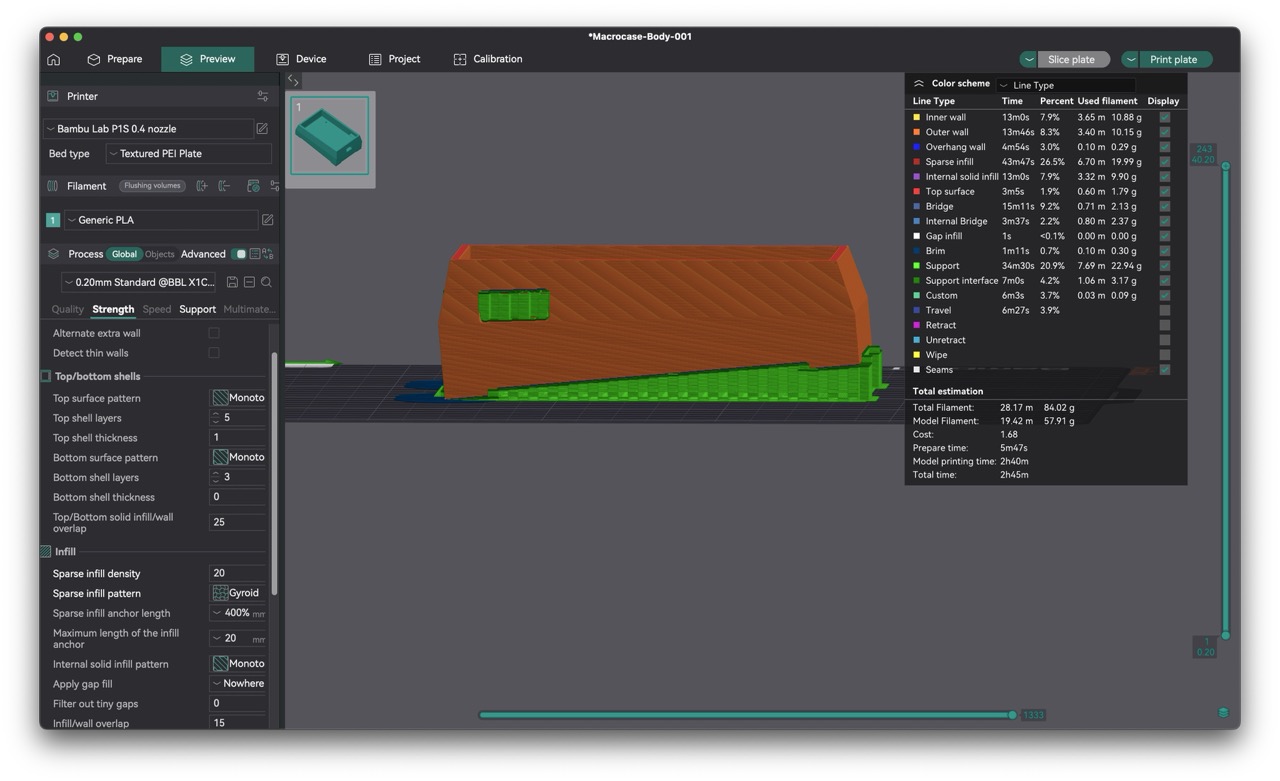Toggle the Advanced settings switch
The width and height of the screenshot is (1280, 781).
[x=240, y=254]
